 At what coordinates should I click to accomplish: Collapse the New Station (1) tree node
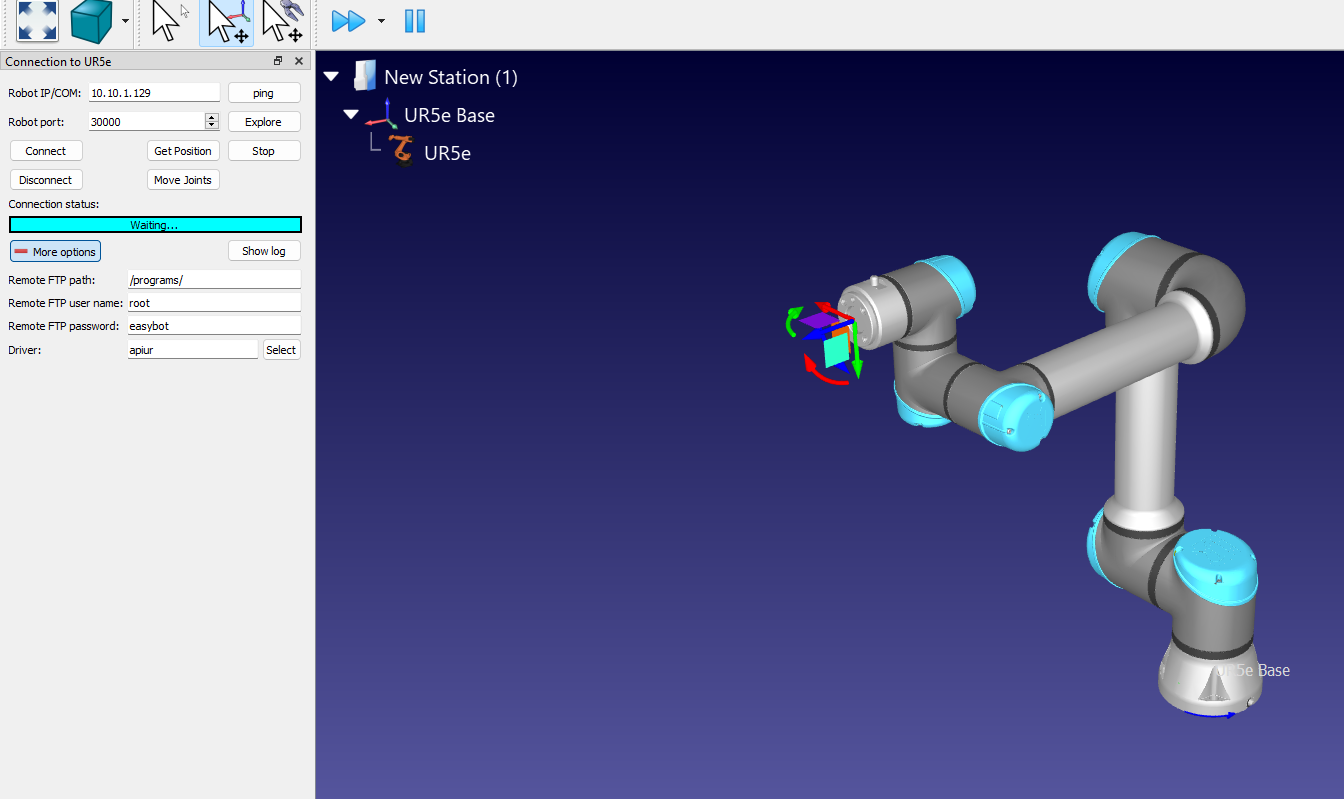(x=332, y=77)
